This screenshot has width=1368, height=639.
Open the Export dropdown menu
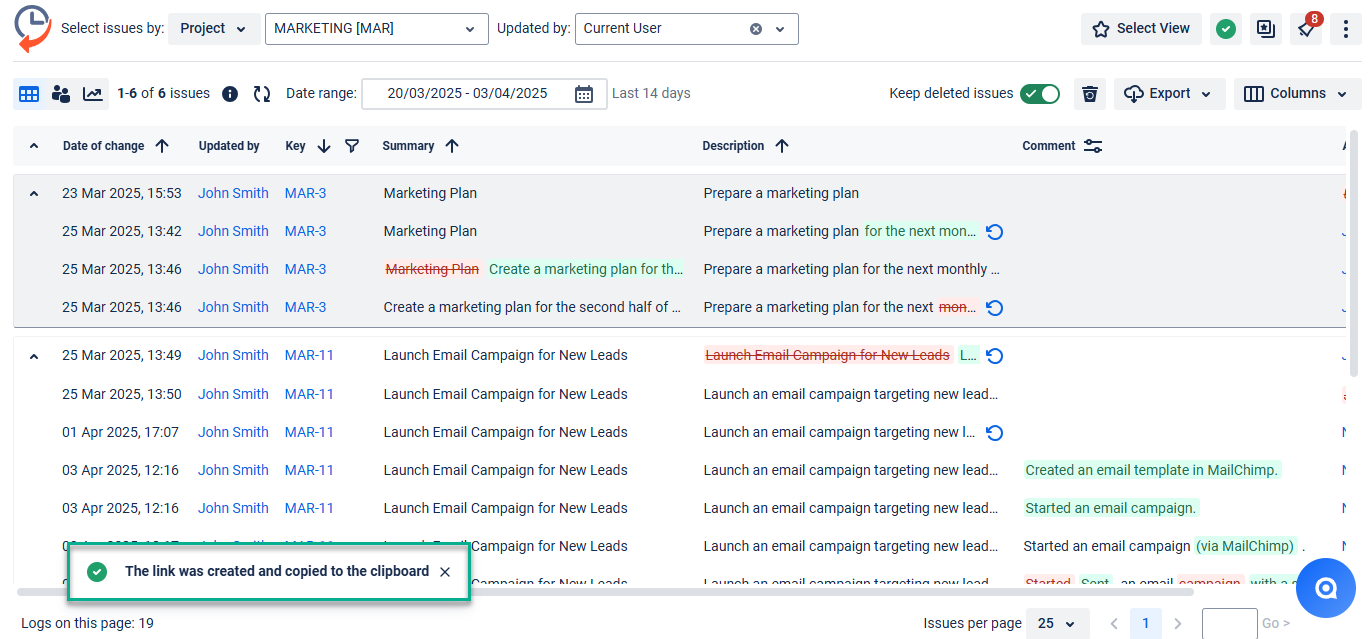coord(1169,94)
